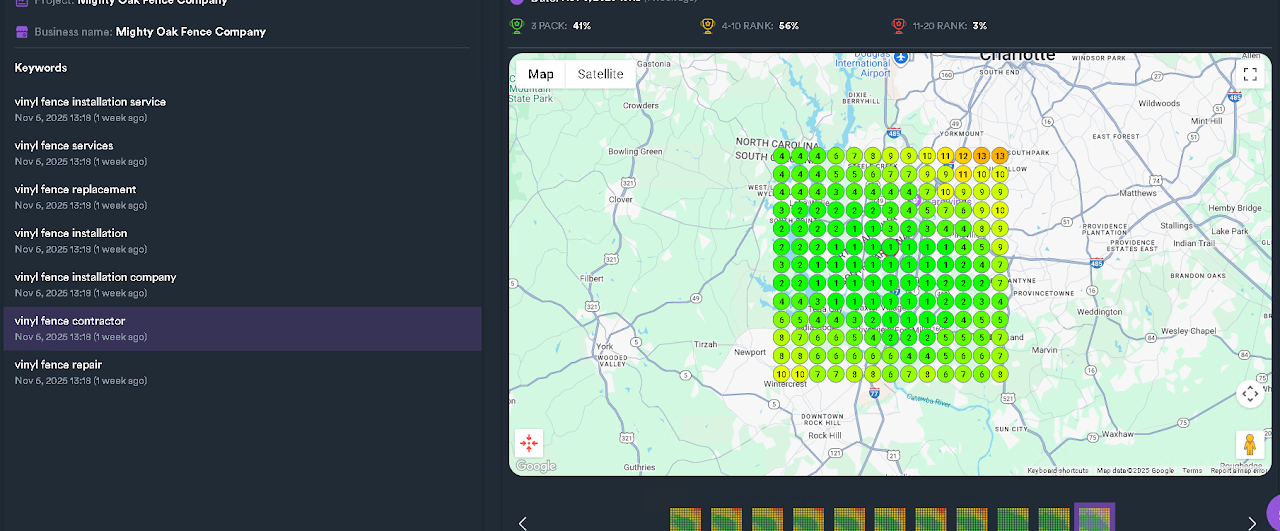Click the highlighted purple-bordered scan thumbnail
1280x531 pixels.
[1094, 518]
